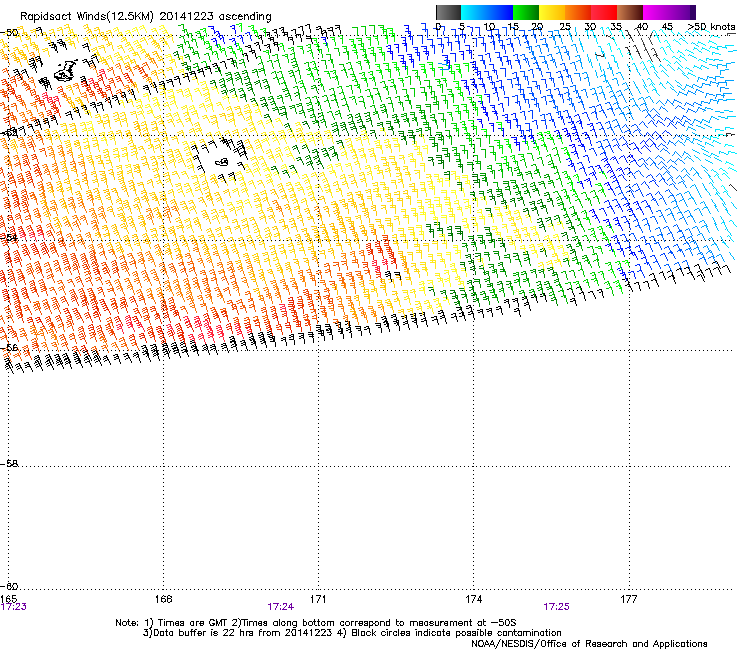
Task: Click the '174' longitude label
Action: [x=473, y=599]
